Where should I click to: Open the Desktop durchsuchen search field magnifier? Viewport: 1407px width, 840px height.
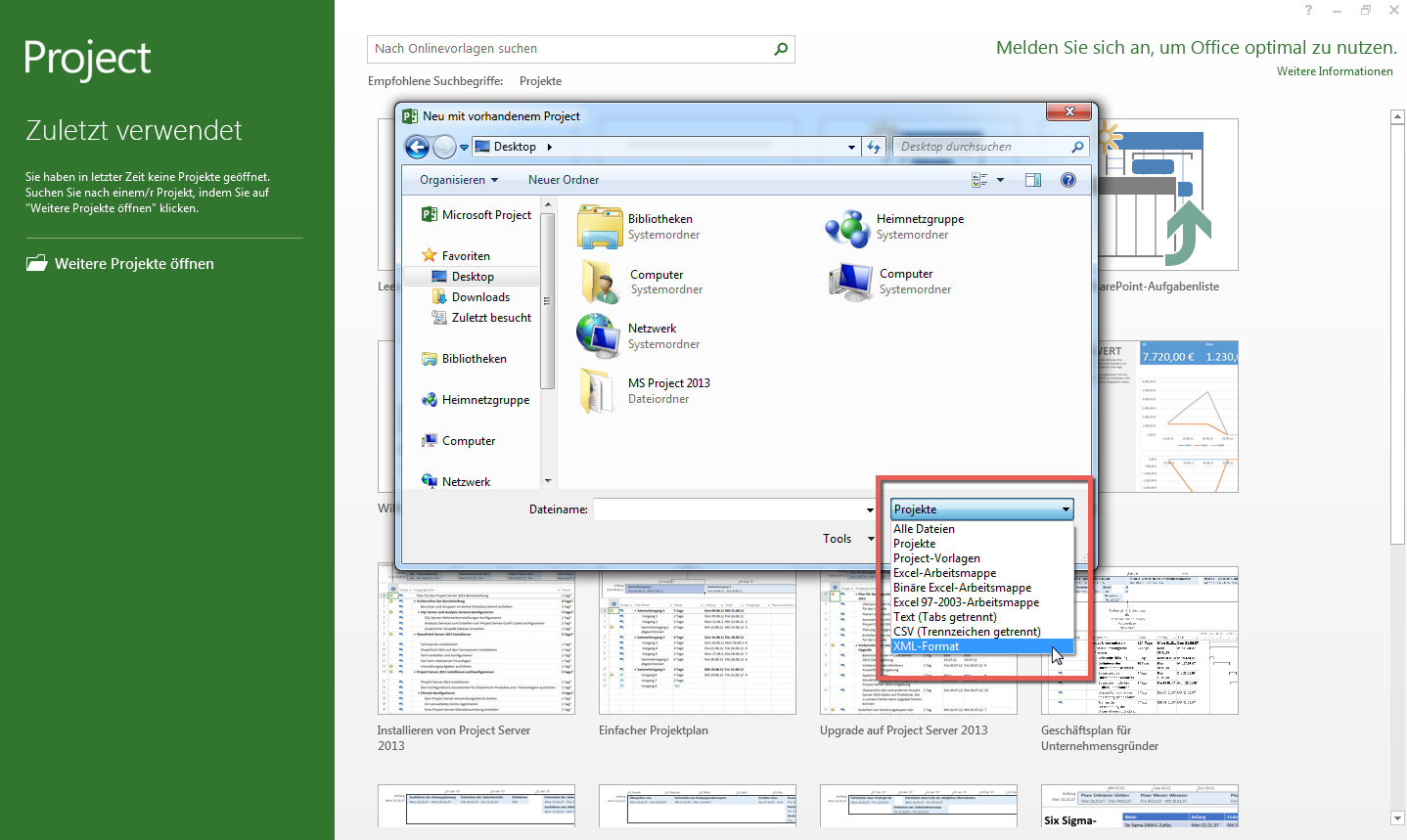pos(1076,147)
